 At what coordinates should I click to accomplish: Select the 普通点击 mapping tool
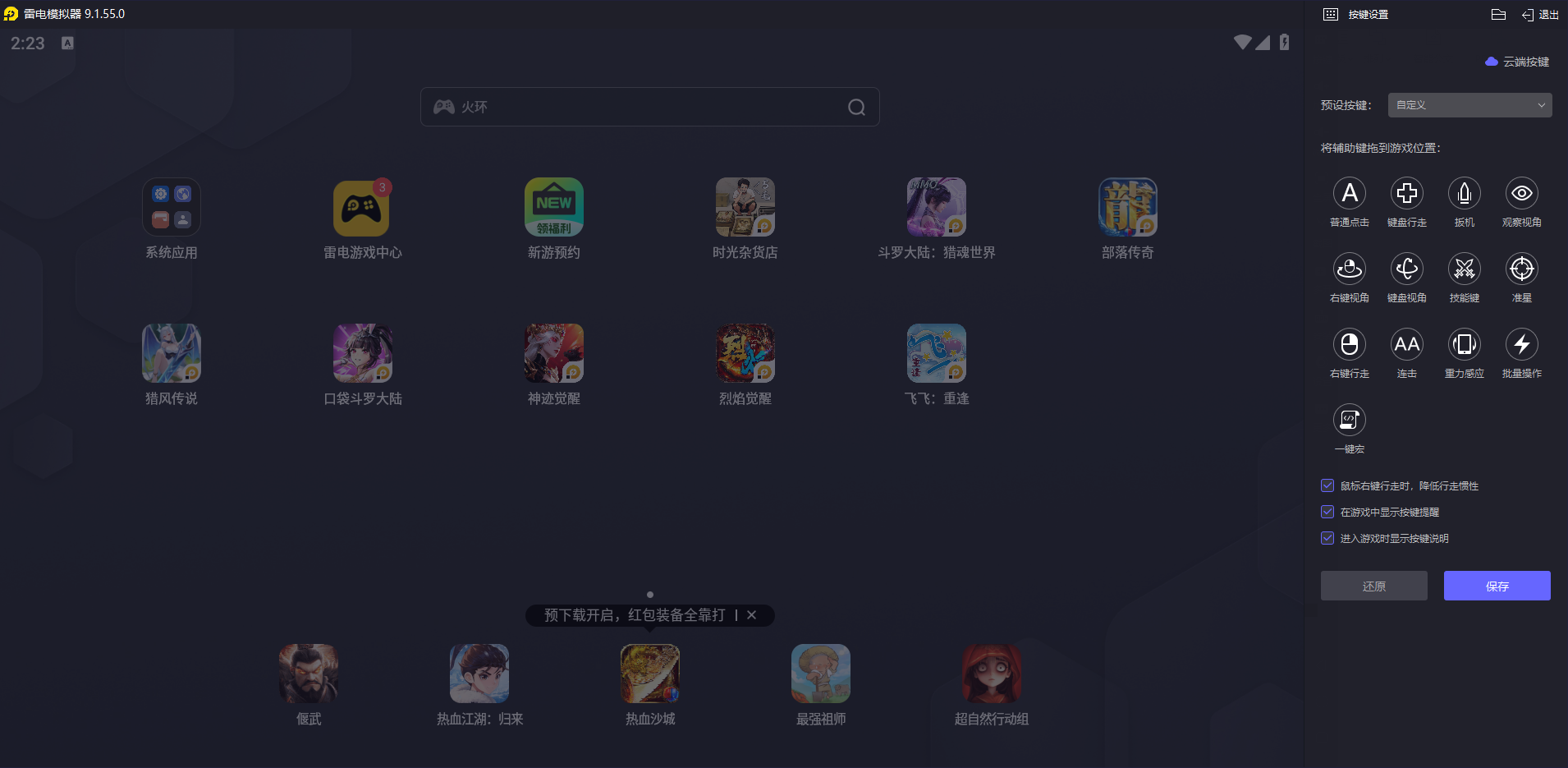click(x=1350, y=194)
